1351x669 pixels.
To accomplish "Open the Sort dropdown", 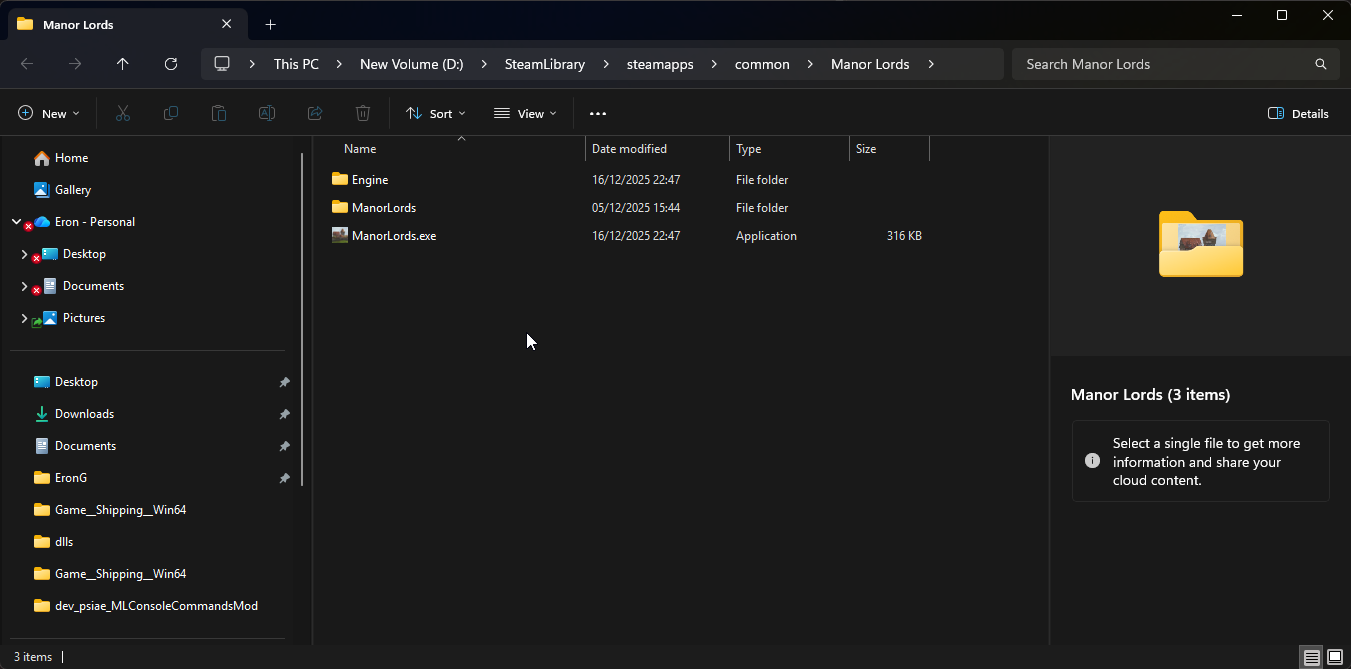I will tap(436, 114).
